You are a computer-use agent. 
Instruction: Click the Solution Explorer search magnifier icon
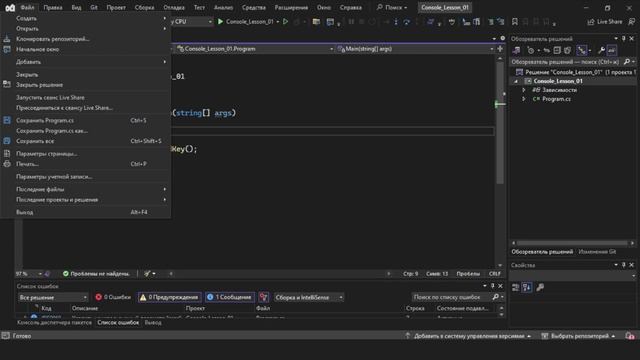(627, 62)
